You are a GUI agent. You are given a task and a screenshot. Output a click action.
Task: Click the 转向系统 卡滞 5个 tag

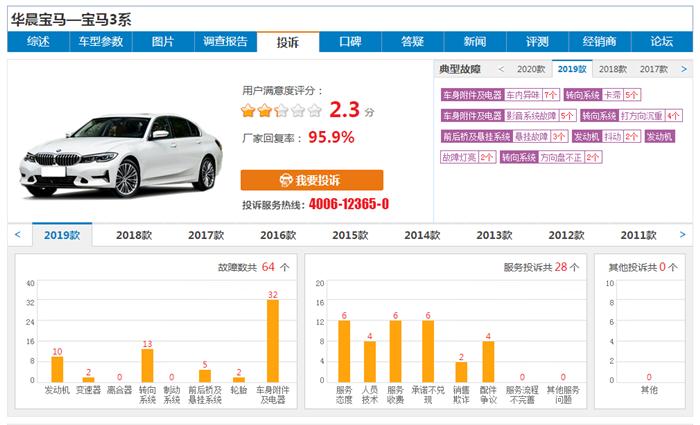point(602,95)
